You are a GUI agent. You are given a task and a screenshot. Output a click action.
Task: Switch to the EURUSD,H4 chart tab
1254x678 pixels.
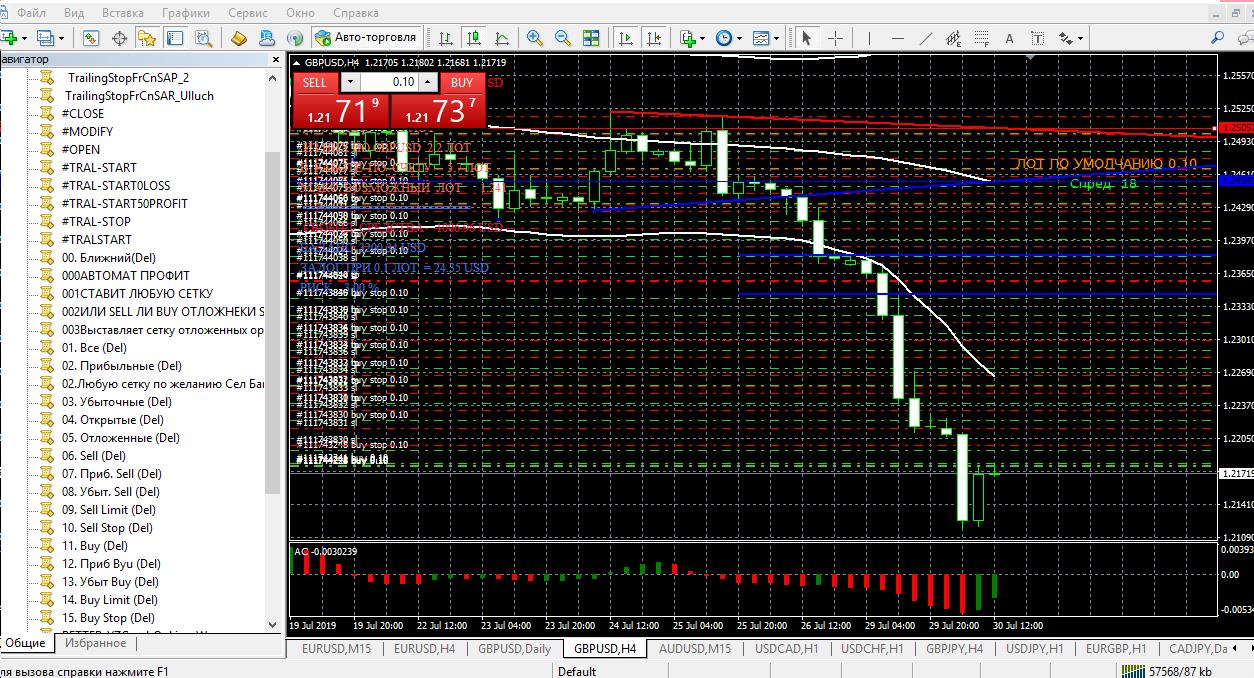(425, 648)
